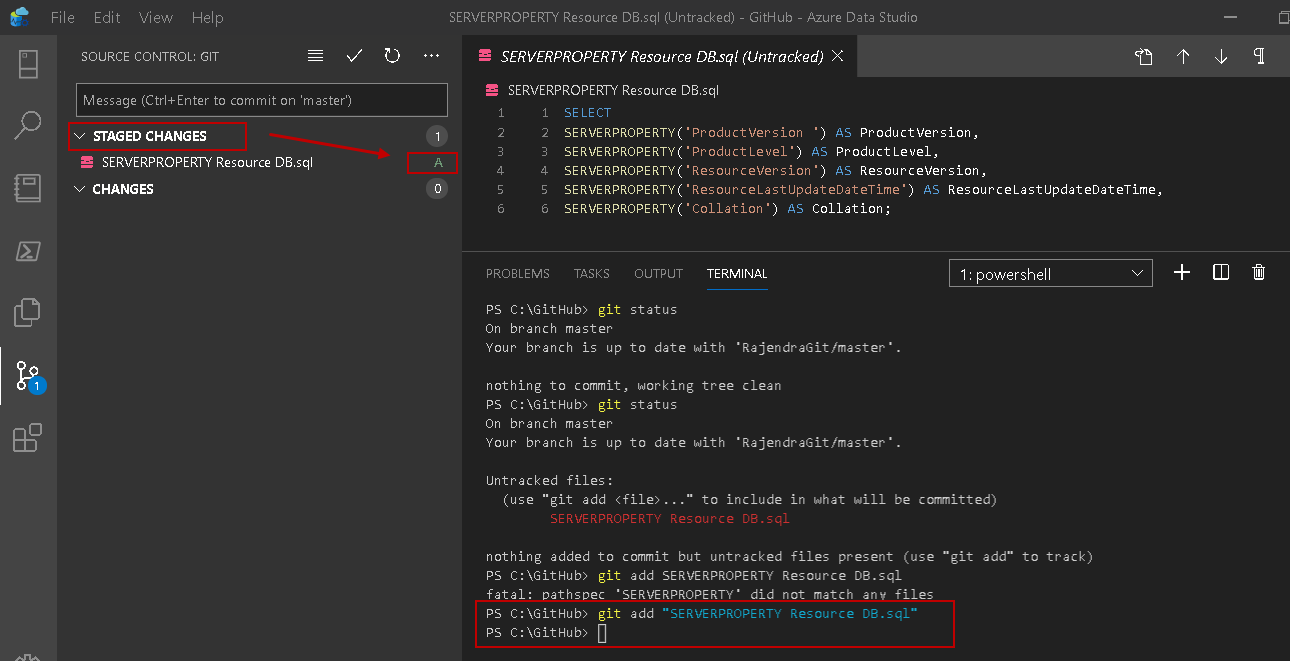Add a new terminal with plus icon
The width and height of the screenshot is (1290, 661).
1182,273
